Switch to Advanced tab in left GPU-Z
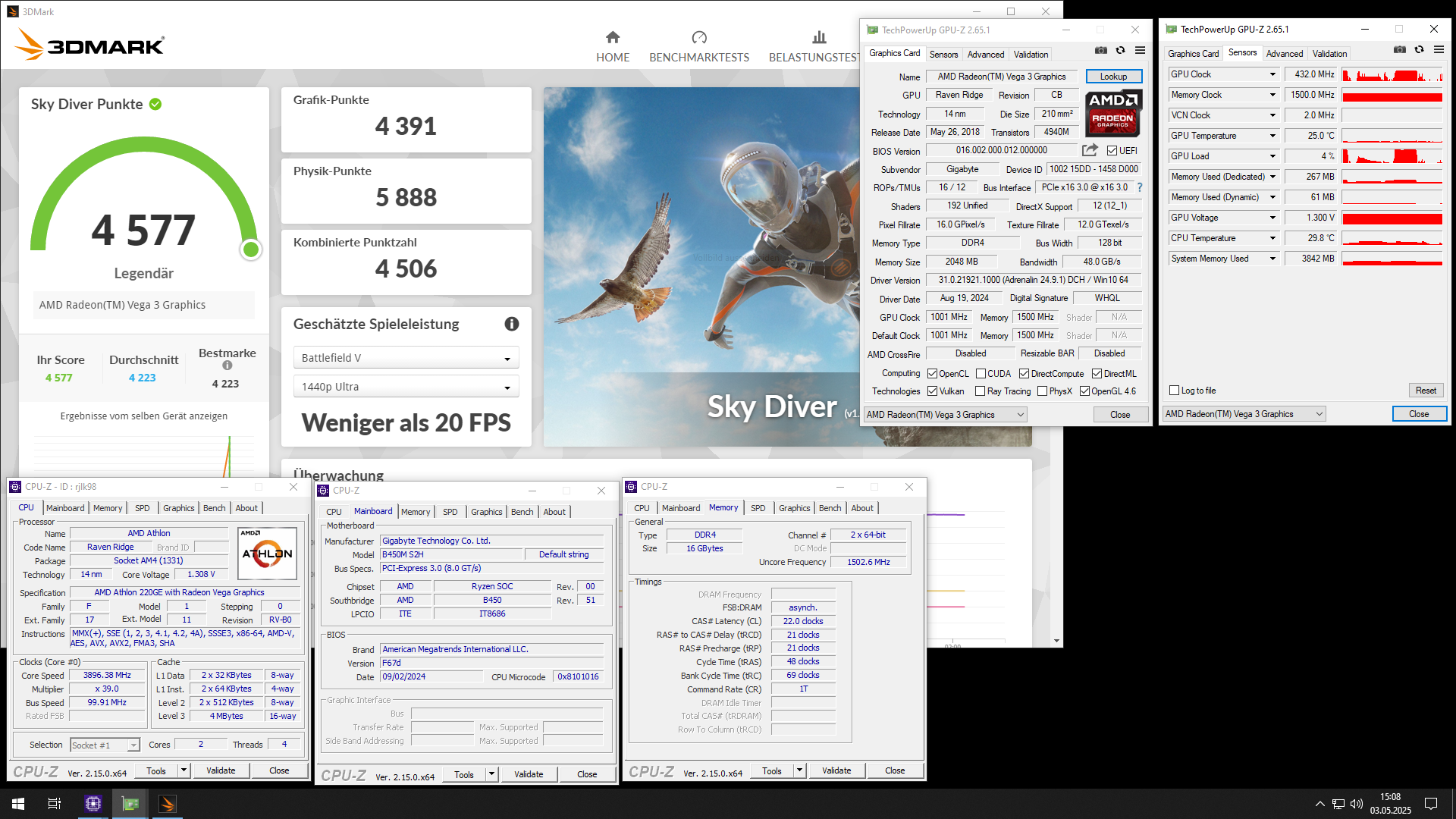The image size is (1456, 819). pyautogui.click(x=985, y=55)
